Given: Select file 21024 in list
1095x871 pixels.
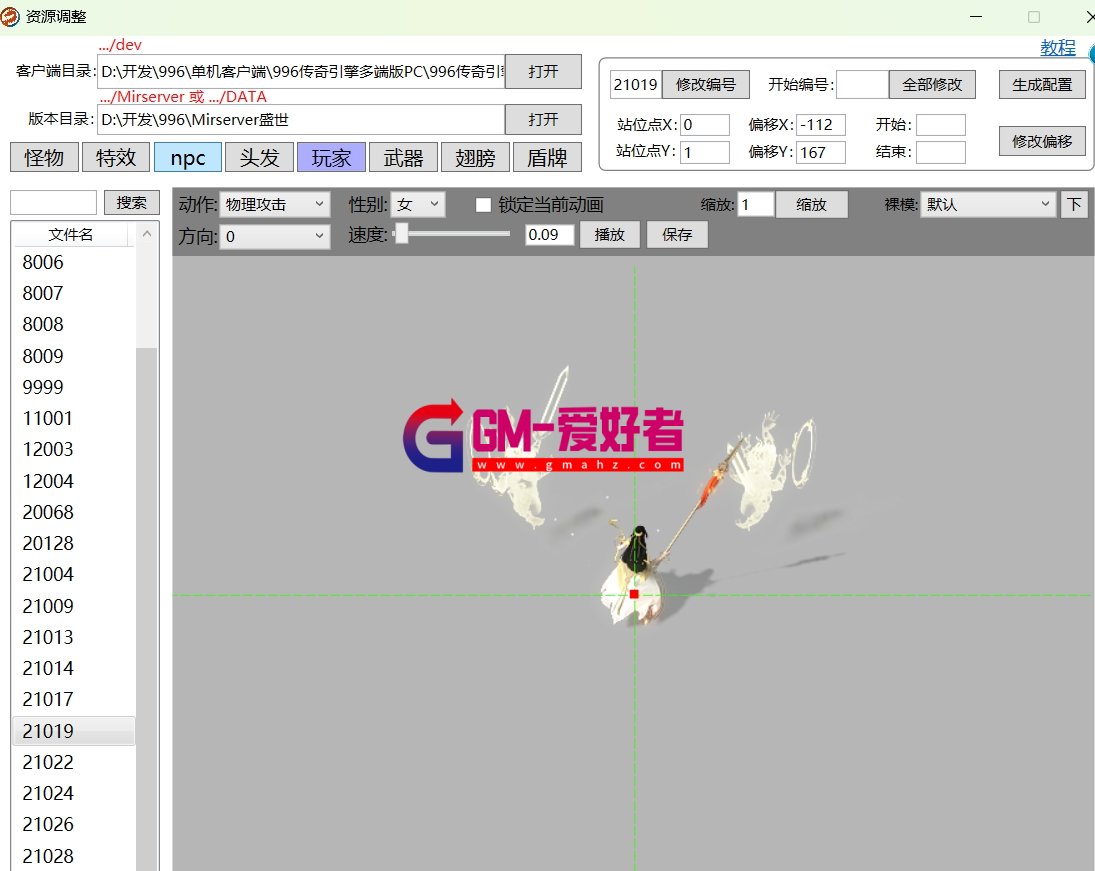Looking at the screenshot, I should pyautogui.click(x=74, y=793).
